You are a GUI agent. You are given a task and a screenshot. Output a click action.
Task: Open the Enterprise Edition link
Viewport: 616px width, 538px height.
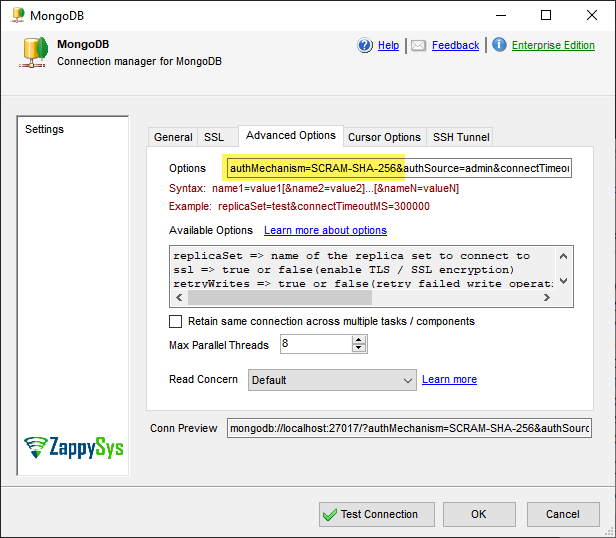tap(553, 45)
